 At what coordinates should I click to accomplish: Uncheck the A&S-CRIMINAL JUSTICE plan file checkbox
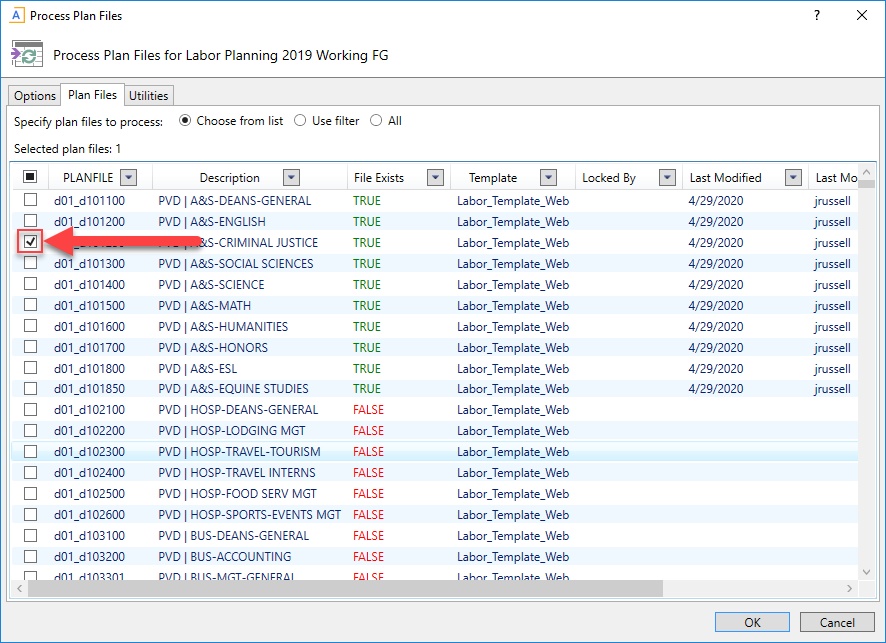click(31, 242)
